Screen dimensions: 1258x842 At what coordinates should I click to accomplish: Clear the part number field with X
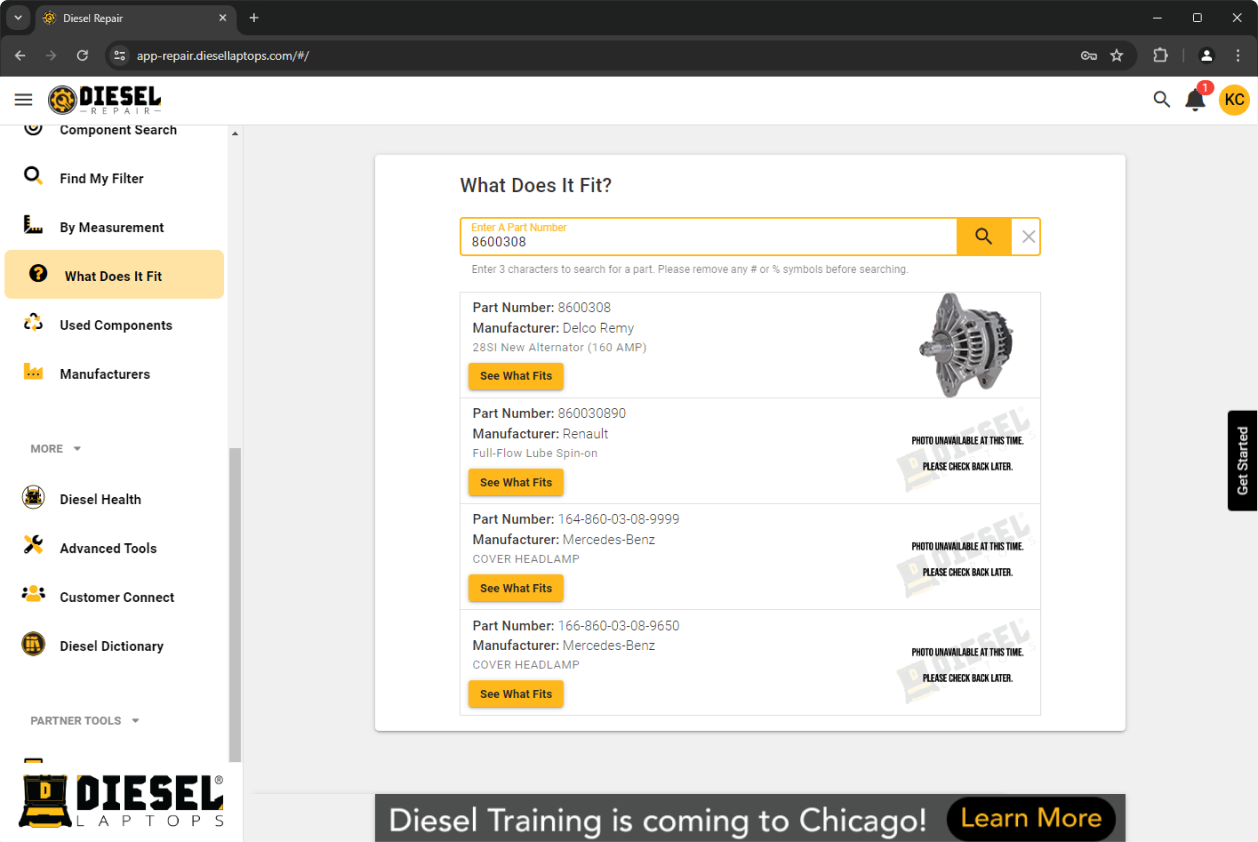[x=1028, y=237]
